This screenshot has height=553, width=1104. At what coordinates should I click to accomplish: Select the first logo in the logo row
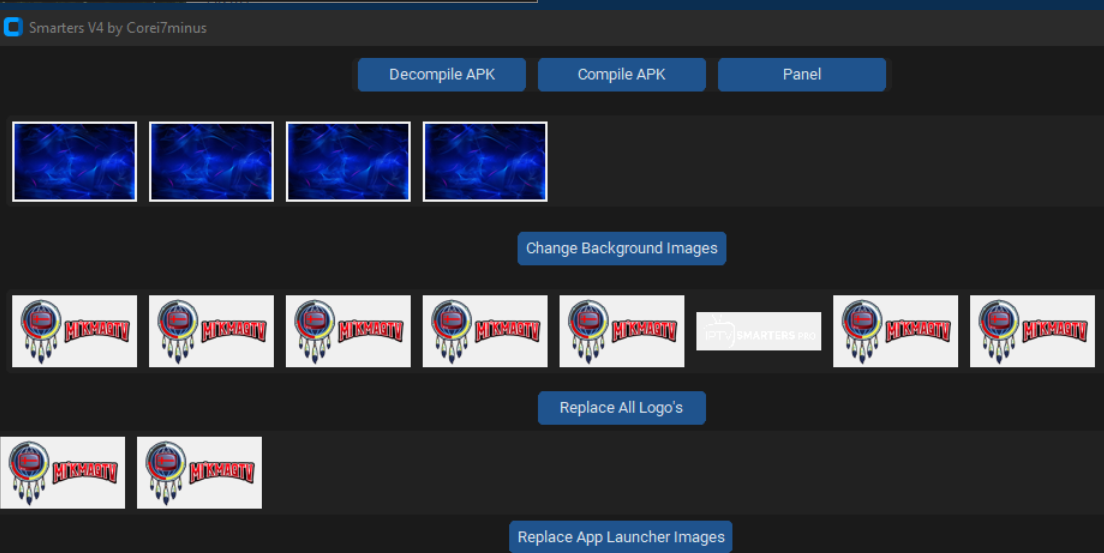point(75,331)
